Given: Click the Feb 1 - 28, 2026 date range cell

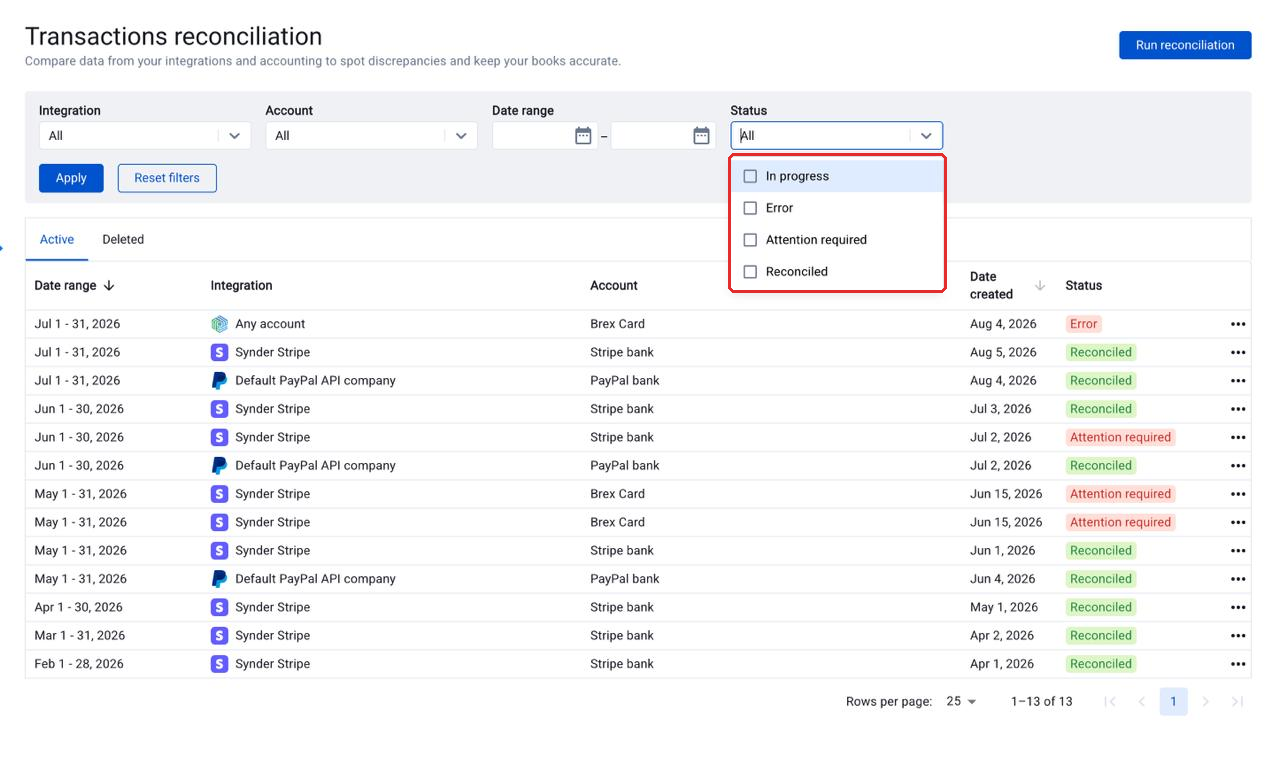Looking at the screenshot, I should (79, 664).
